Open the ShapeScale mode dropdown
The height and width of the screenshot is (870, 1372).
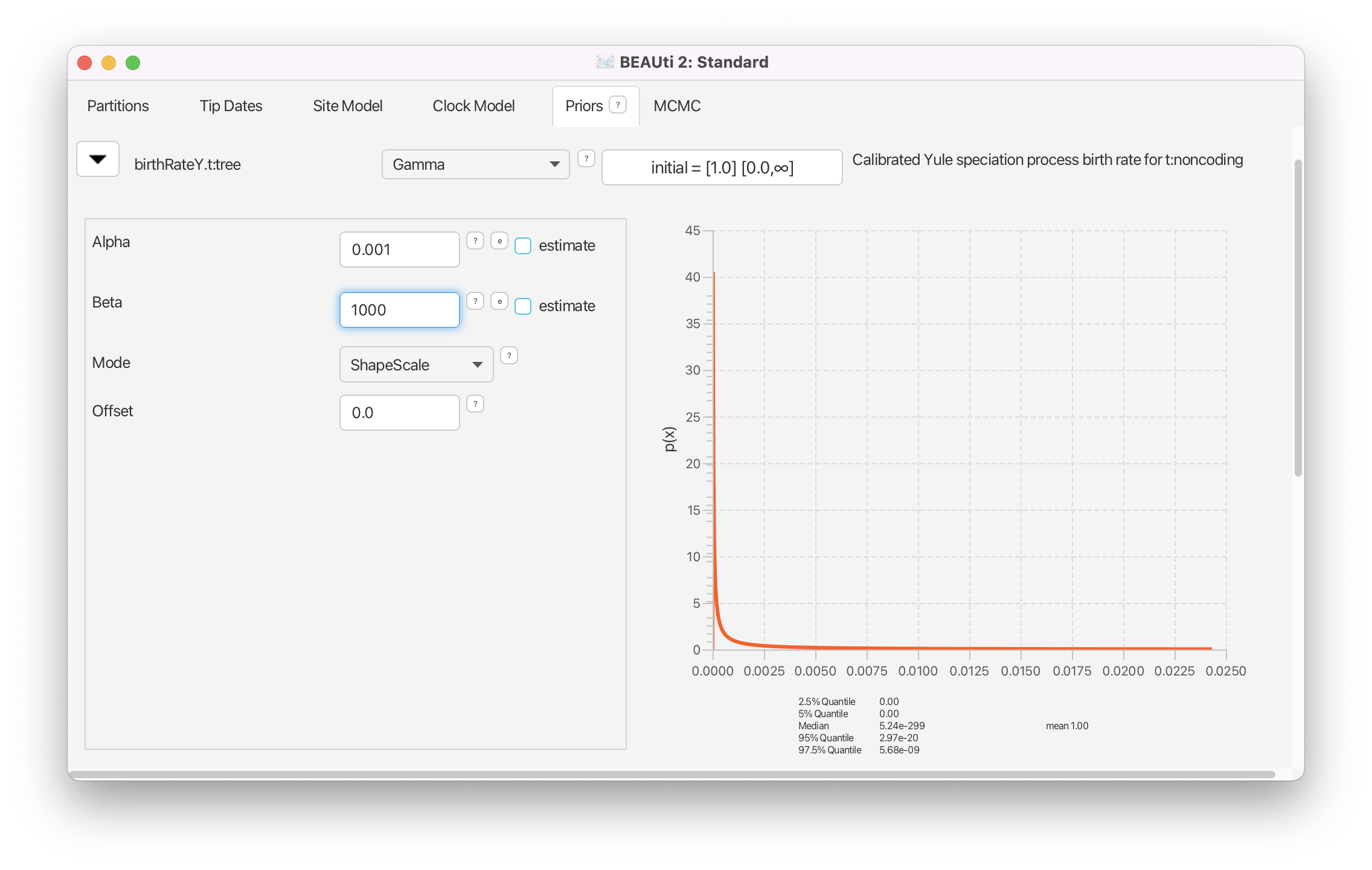click(416, 365)
